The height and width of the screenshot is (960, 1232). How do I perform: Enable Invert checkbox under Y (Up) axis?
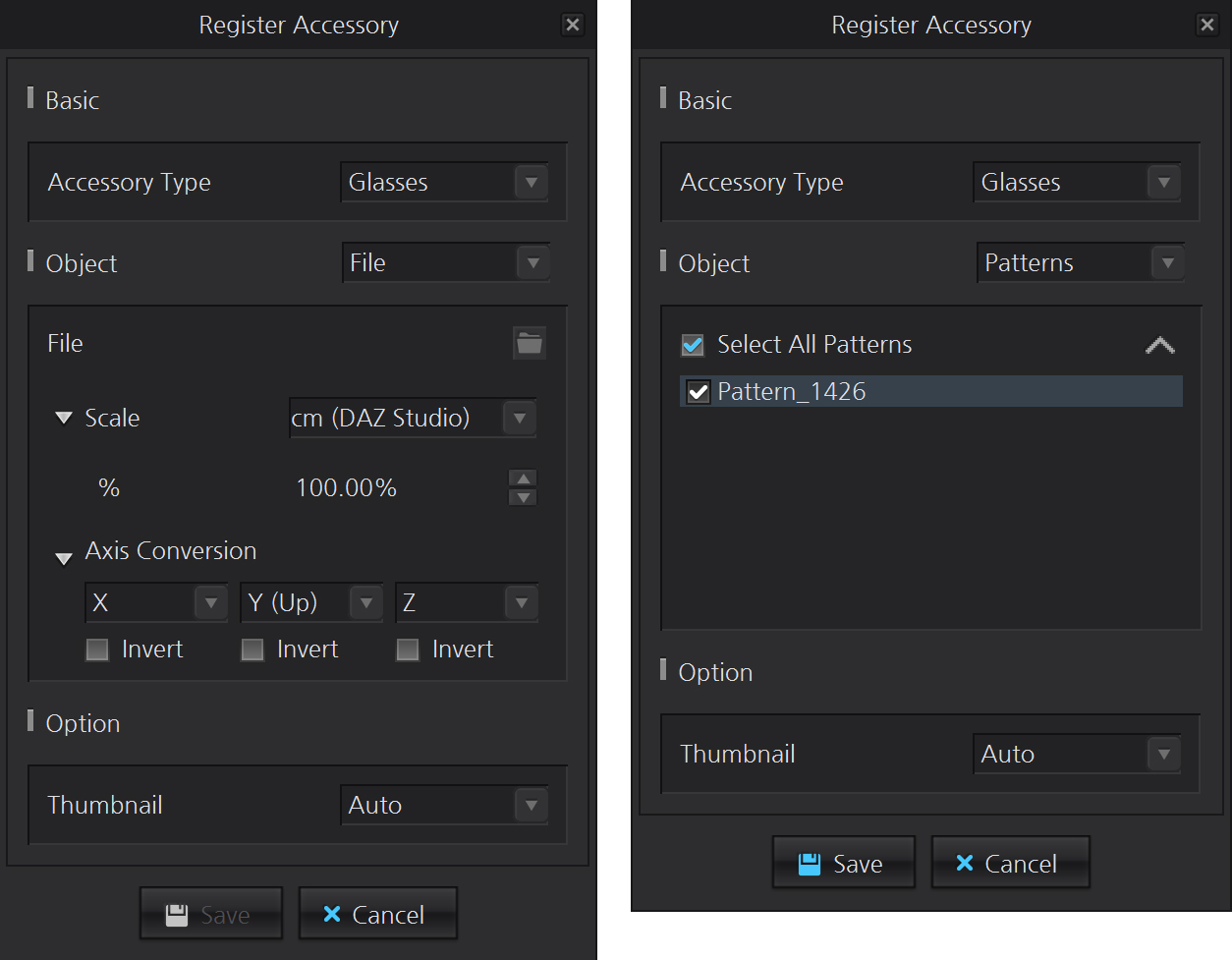coord(252,649)
